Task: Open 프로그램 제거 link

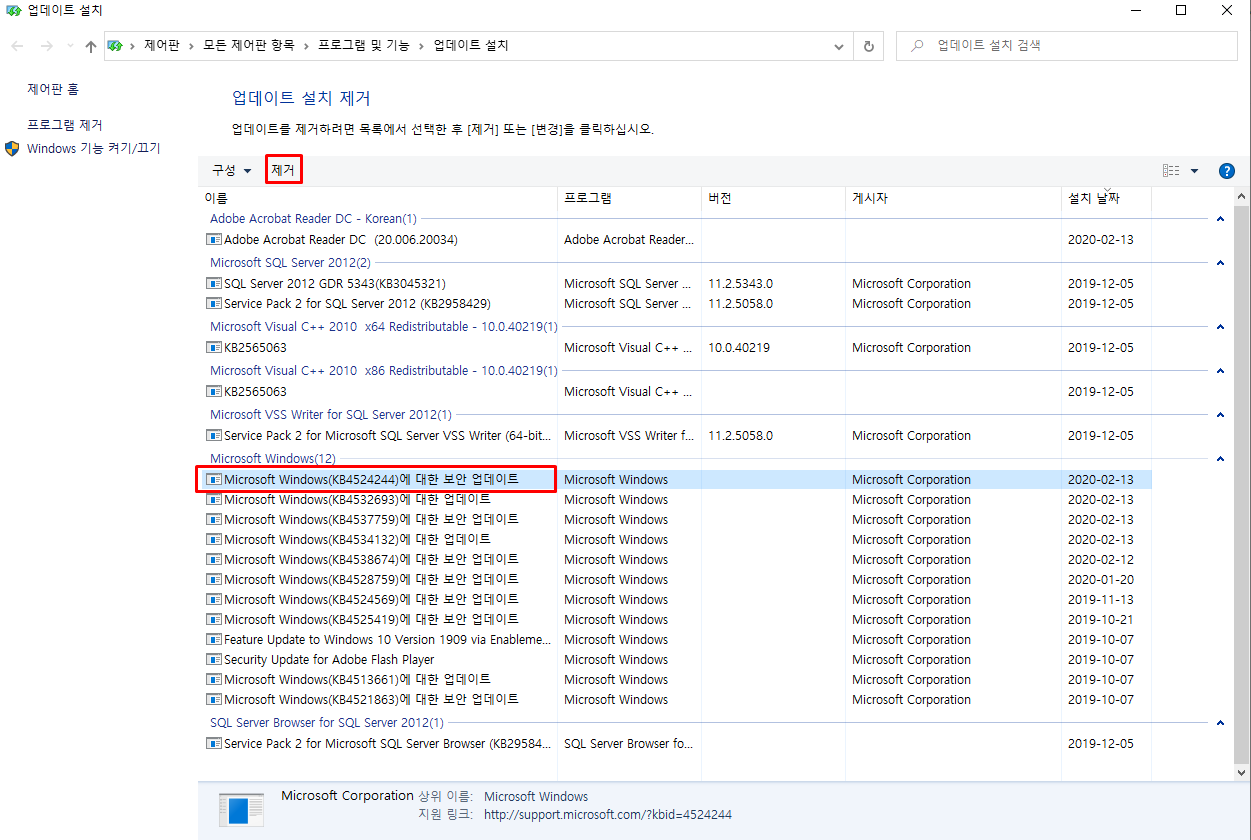Action: [x=65, y=125]
